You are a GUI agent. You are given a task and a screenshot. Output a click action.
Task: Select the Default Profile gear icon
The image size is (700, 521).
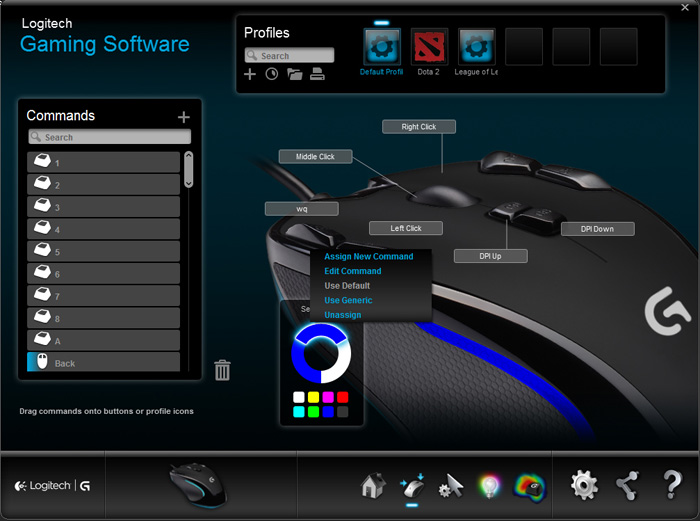tap(382, 47)
